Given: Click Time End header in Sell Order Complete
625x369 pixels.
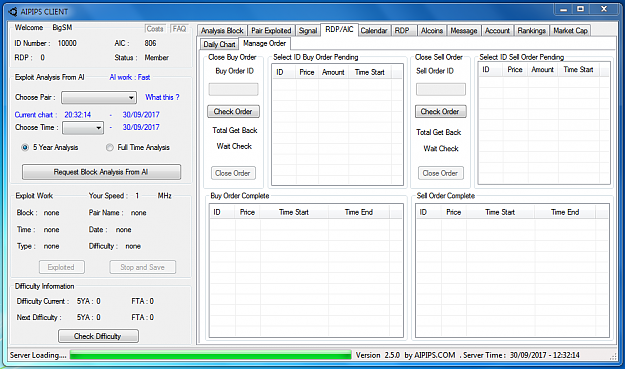Looking at the screenshot, I should pyautogui.click(x=565, y=212).
